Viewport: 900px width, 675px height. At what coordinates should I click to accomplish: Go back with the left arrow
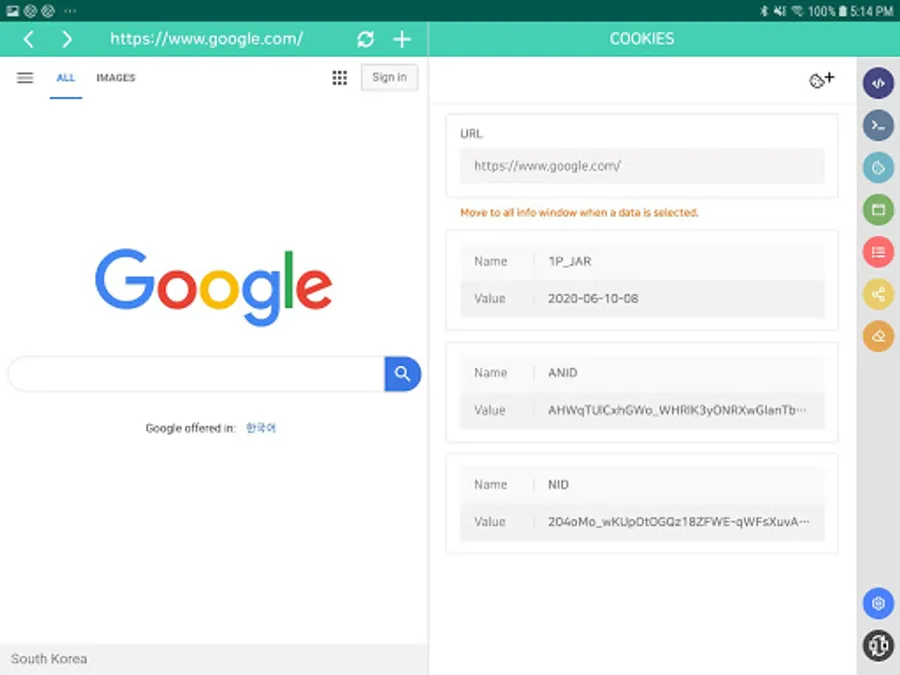(29, 39)
